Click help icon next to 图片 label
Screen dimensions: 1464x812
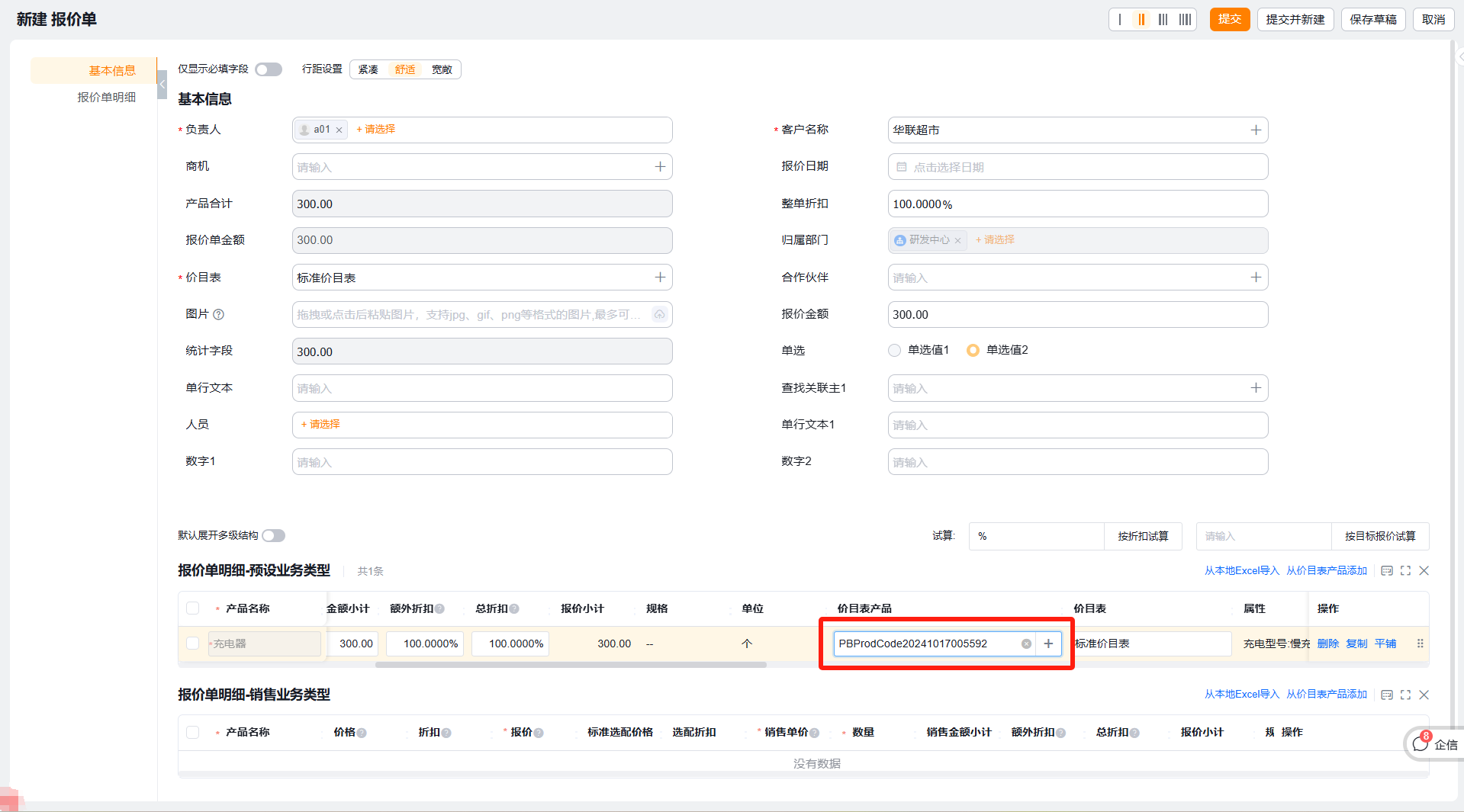218,314
